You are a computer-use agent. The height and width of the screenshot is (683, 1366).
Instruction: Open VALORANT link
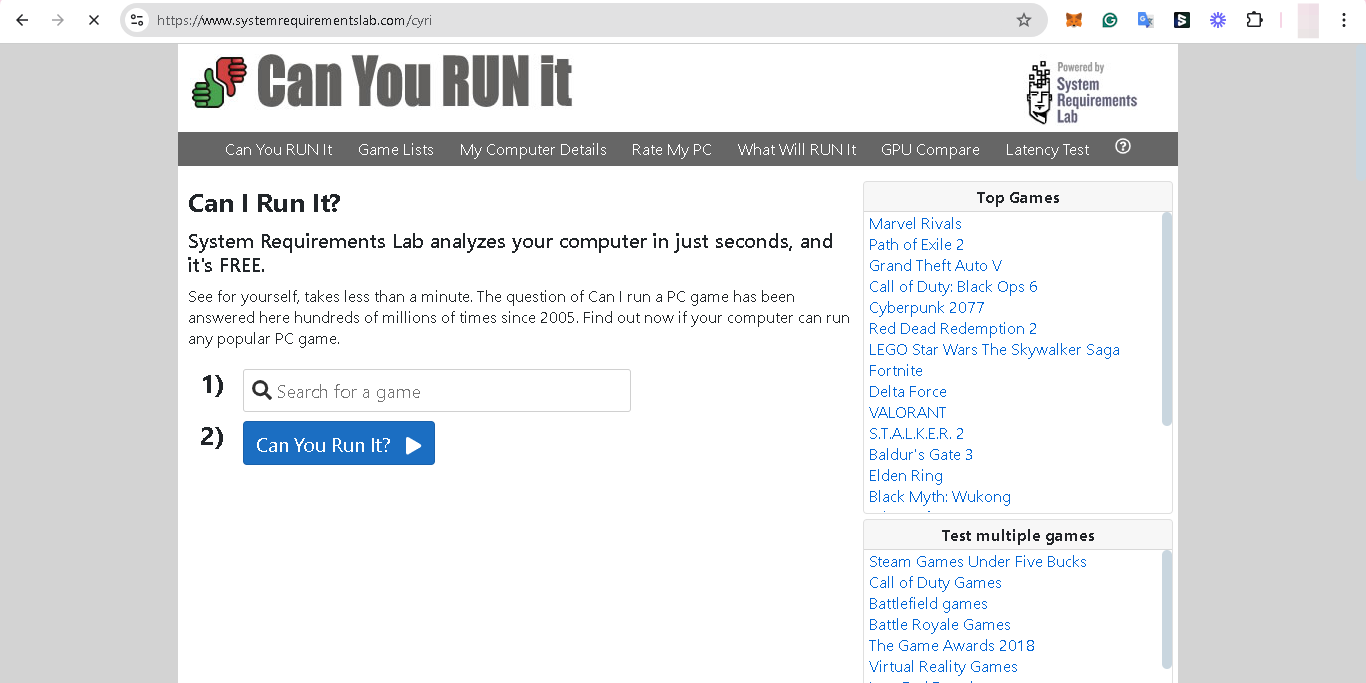click(908, 413)
